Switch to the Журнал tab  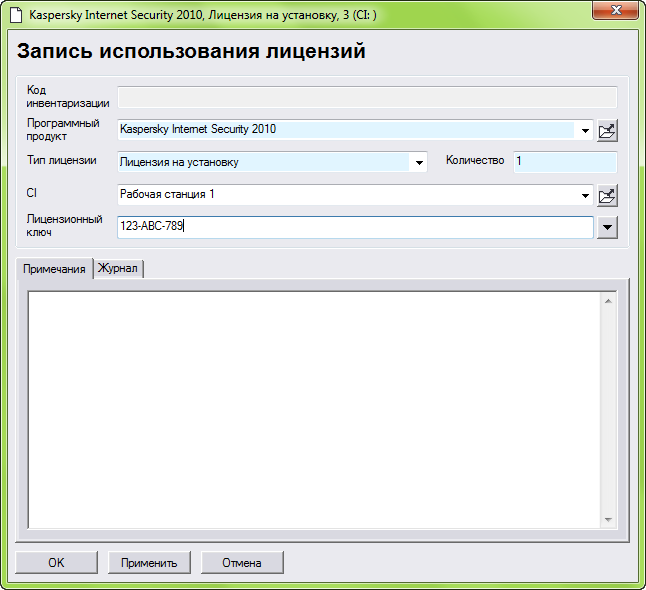coord(118,268)
